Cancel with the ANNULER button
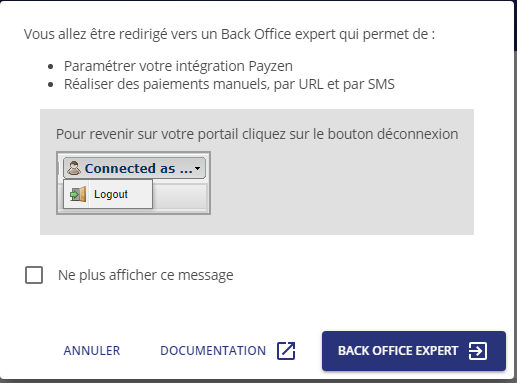Screen dimensions: 517x383 click(92, 351)
